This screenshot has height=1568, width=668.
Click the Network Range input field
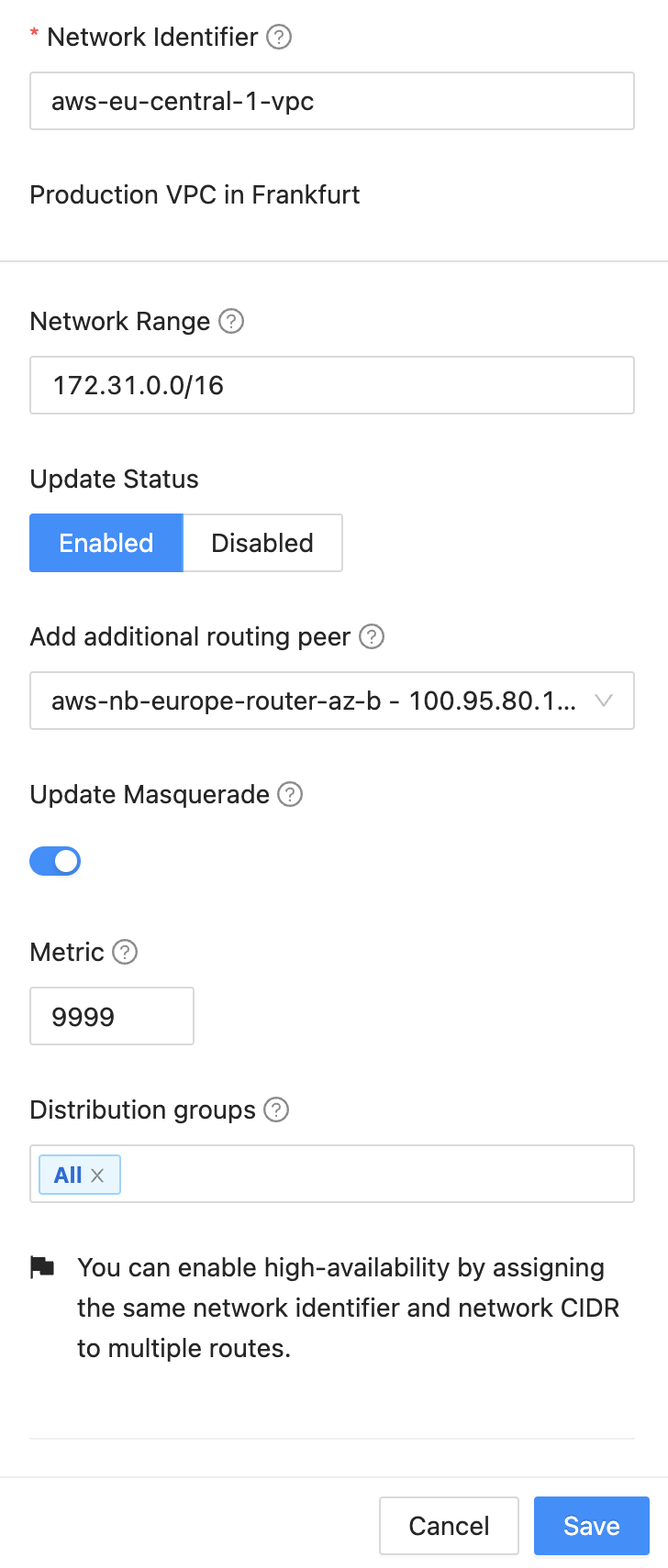point(332,385)
